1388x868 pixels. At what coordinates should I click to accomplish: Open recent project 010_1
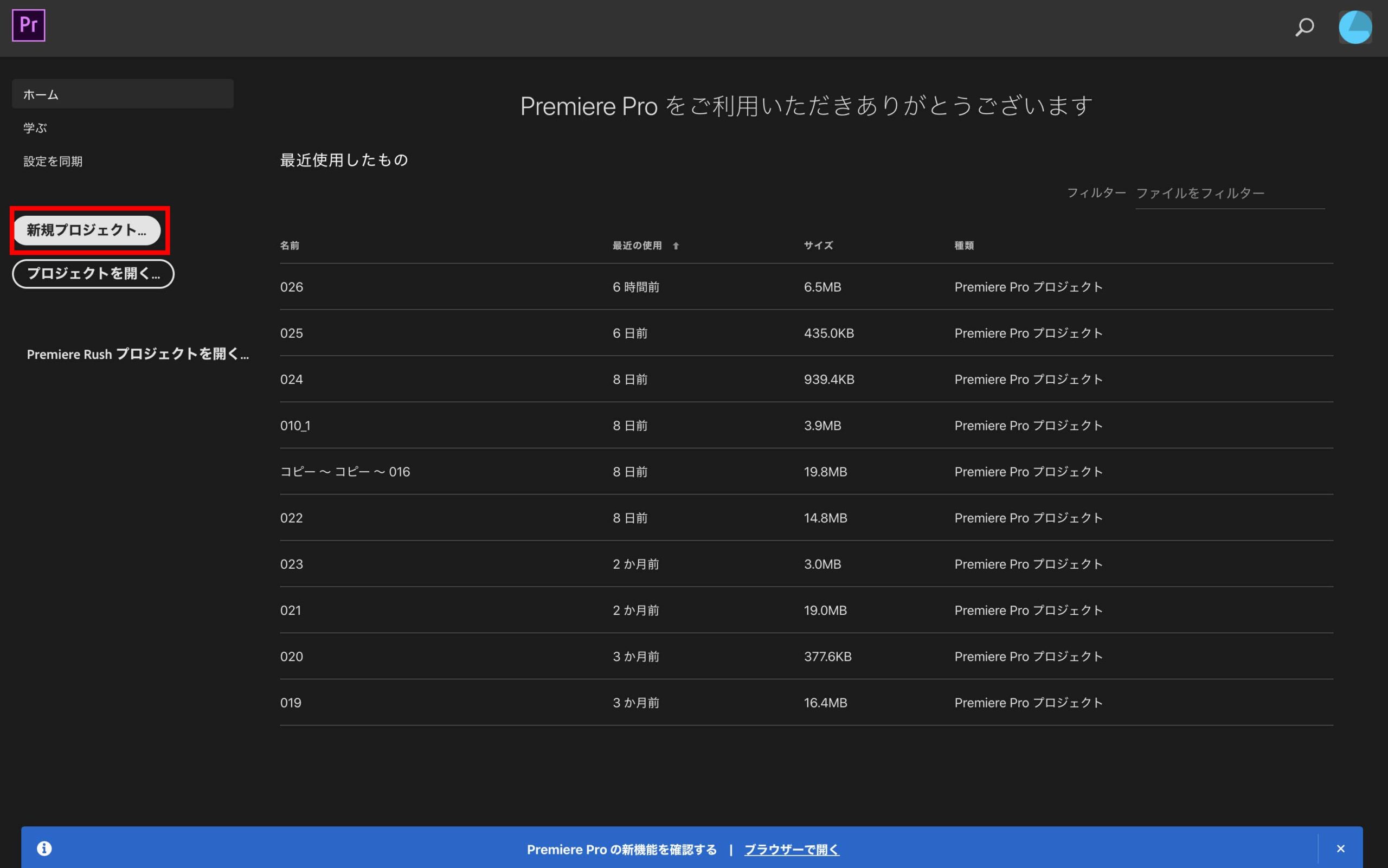coord(806,426)
